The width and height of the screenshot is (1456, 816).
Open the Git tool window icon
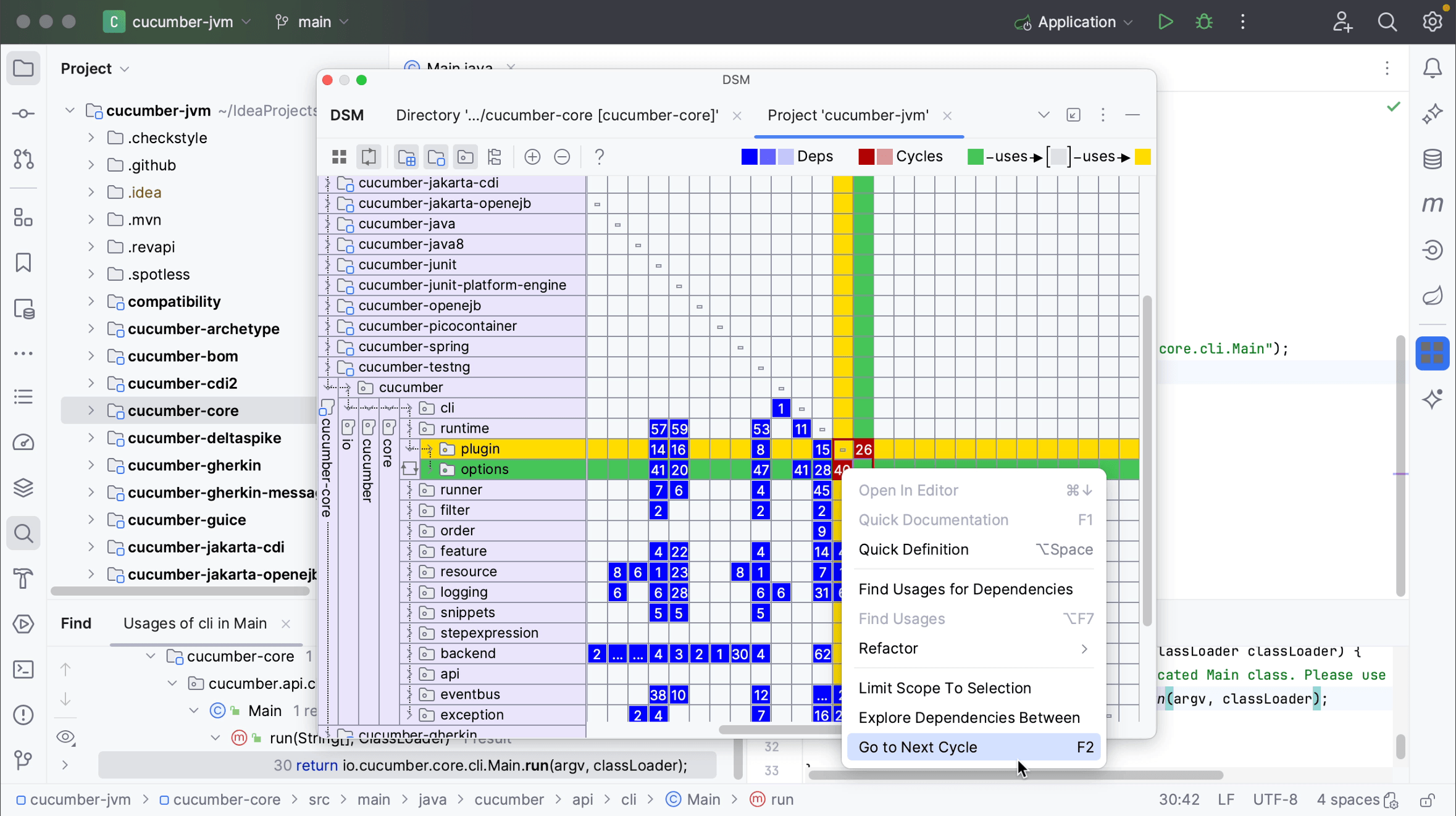23,760
